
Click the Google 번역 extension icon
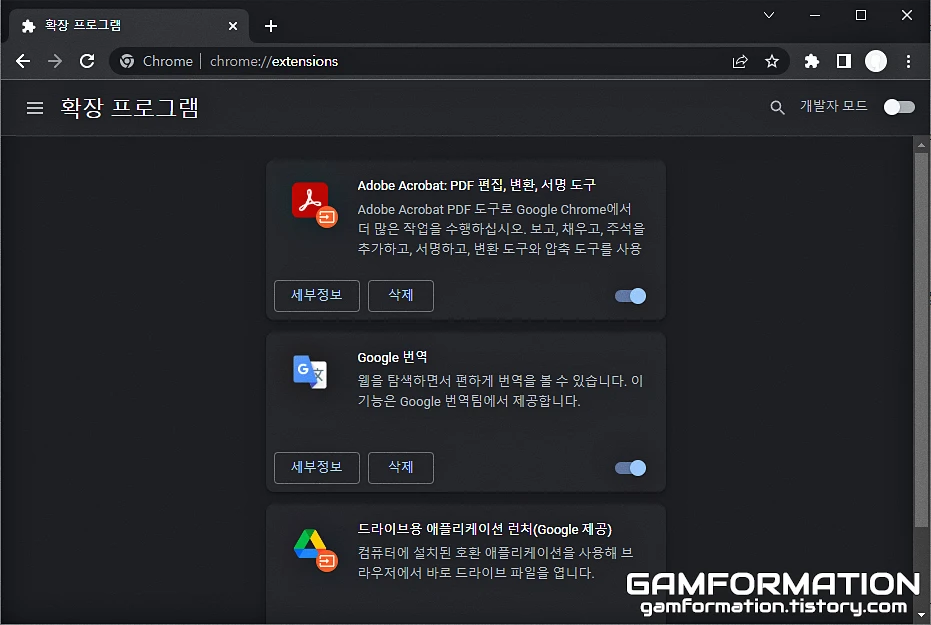(x=310, y=372)
